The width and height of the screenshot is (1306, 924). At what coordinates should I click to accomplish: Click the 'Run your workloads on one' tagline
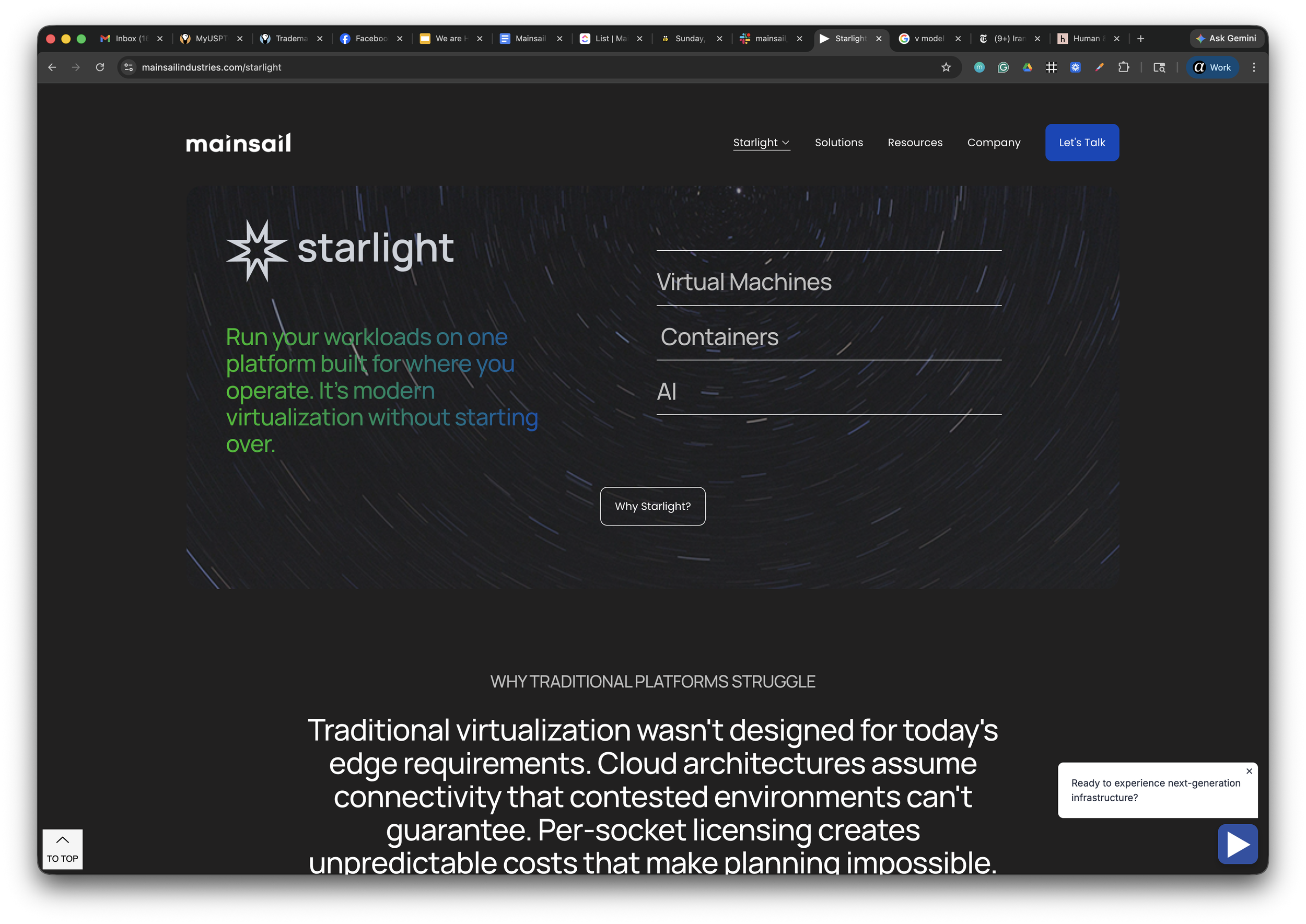pos(382,390)
